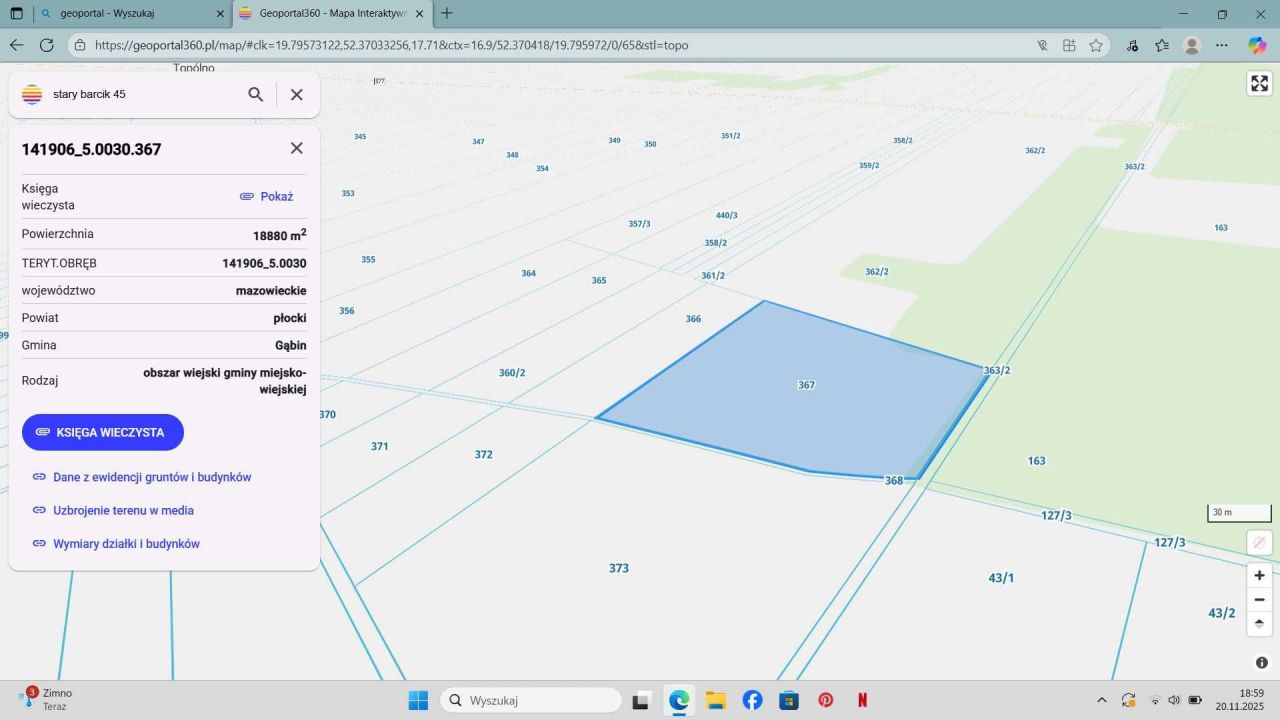Click the Pokaż link for księga wieczysta
This screenshot has height=720, width=1280.
267,197
